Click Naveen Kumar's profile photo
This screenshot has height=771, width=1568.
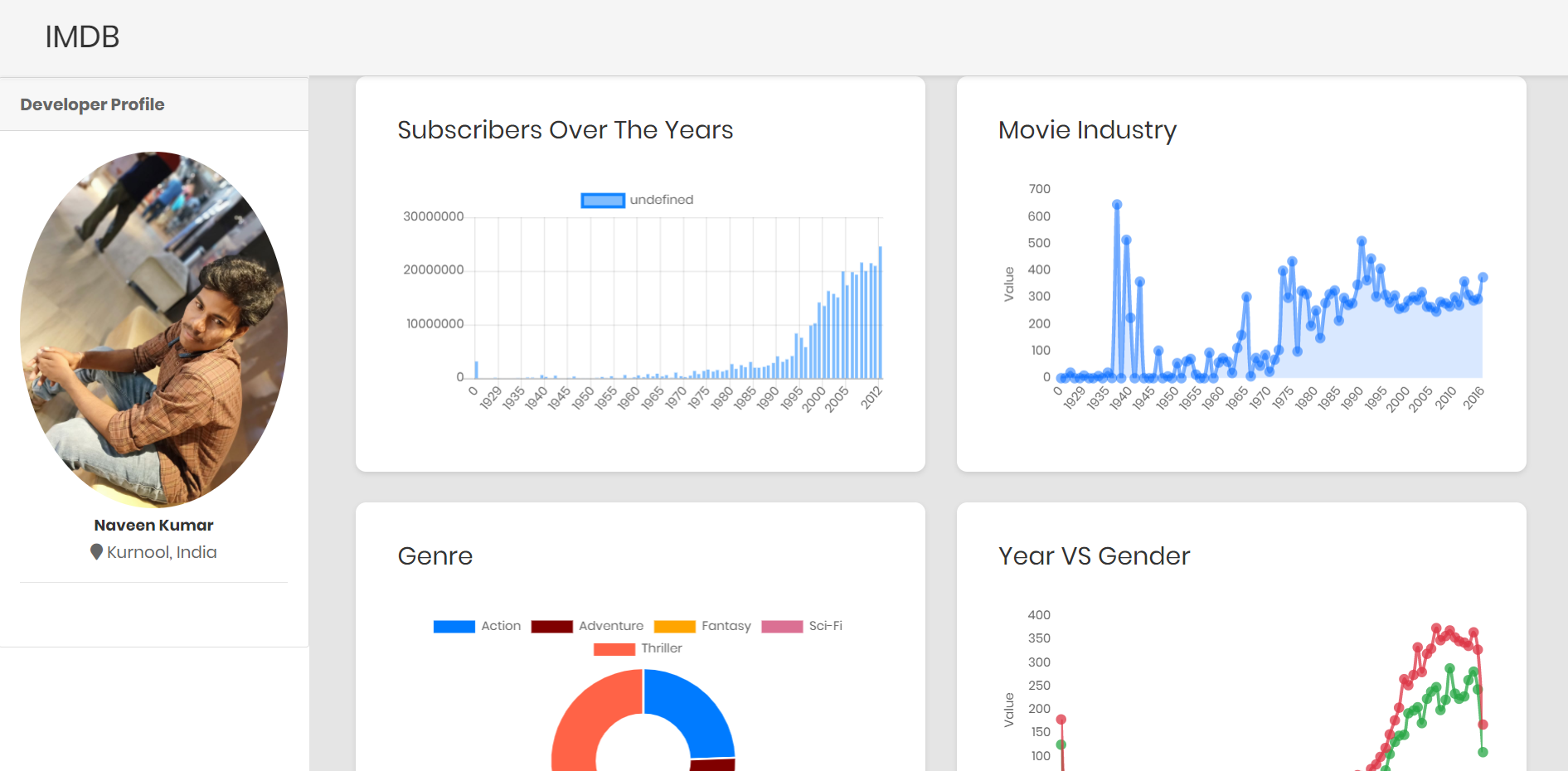point(153,329)
